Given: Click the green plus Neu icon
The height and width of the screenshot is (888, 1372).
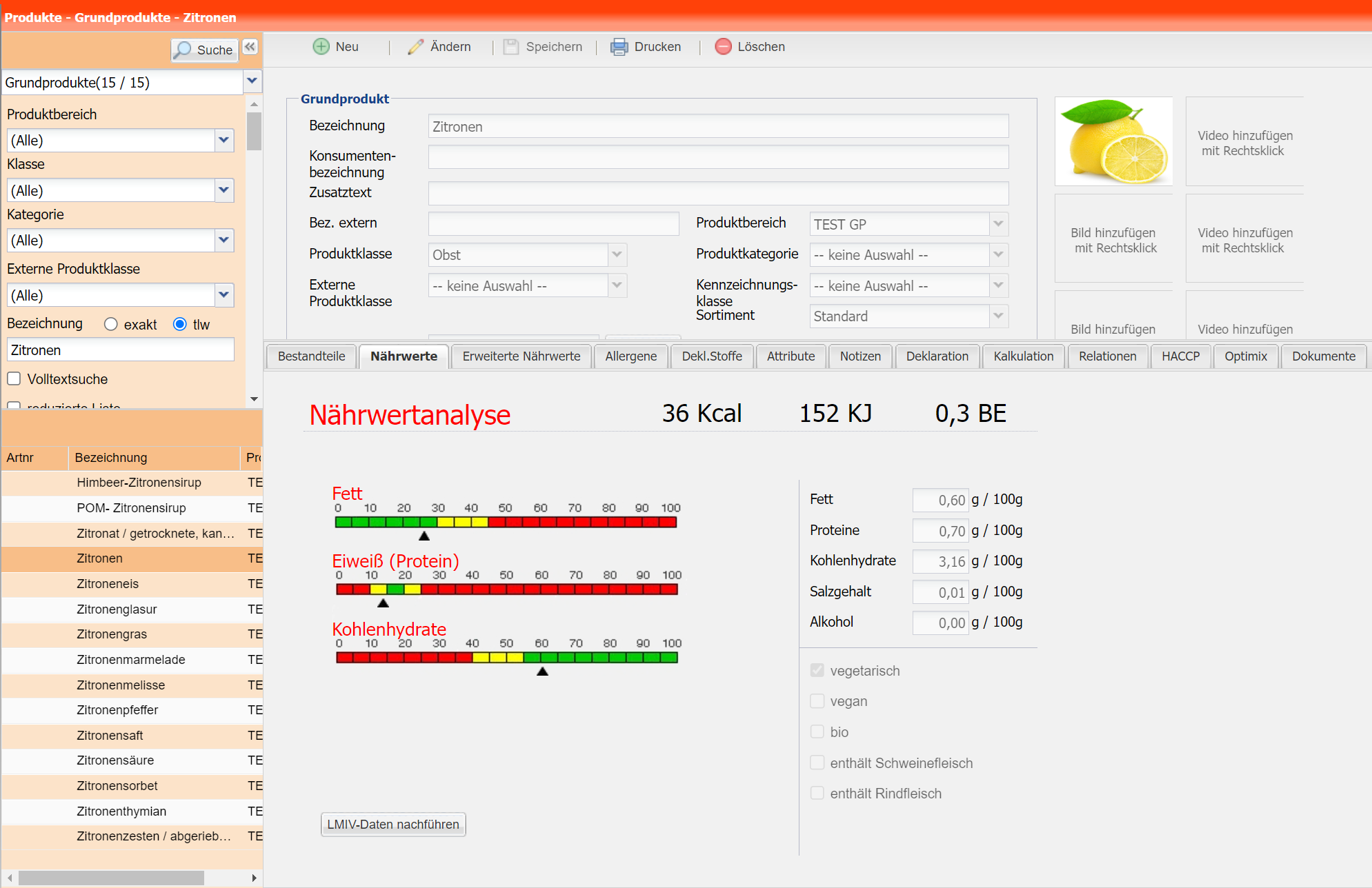Looking at the screenshot, I should (x=321, y=47).
